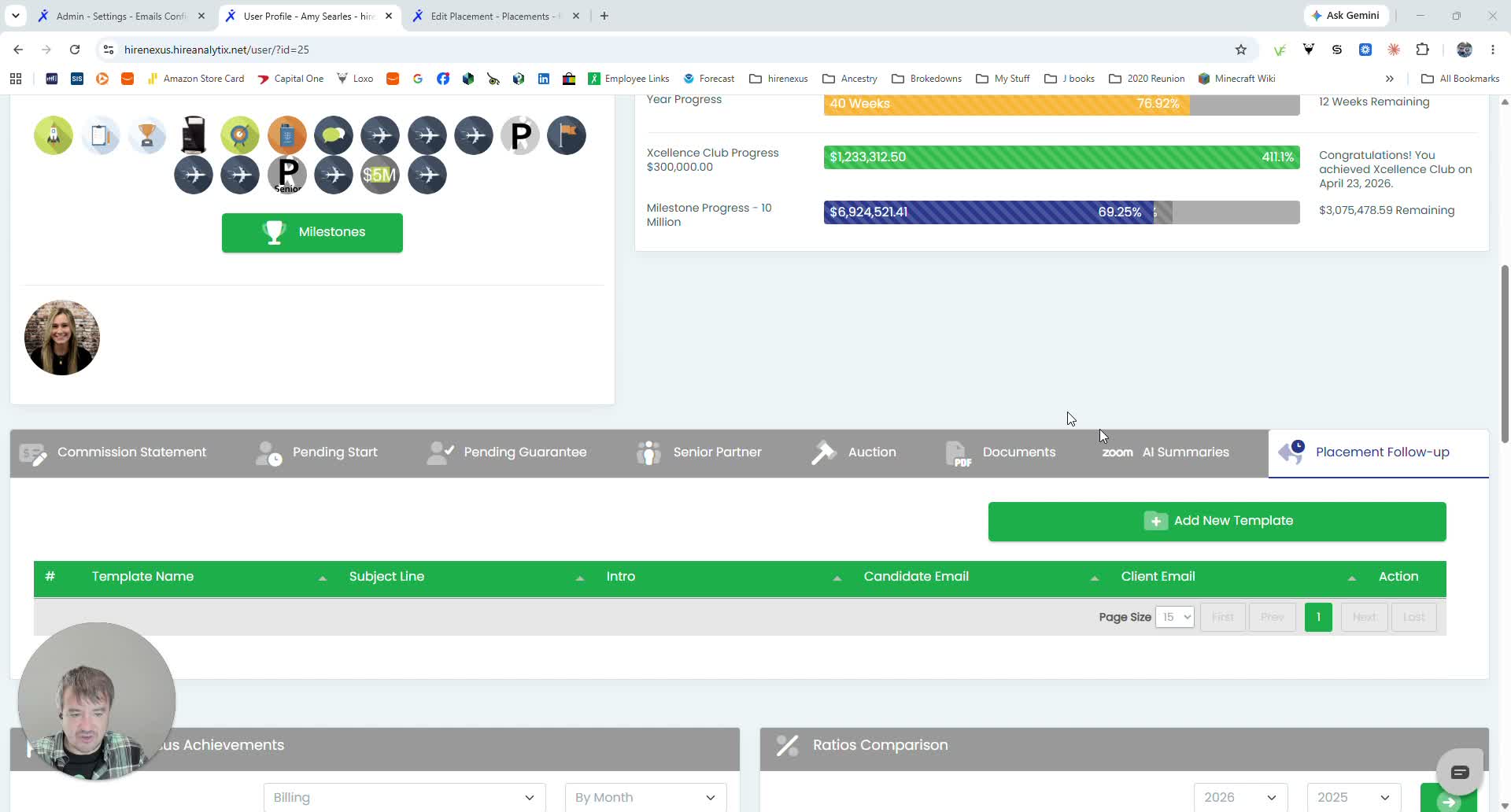Image resolution: width=1511 pixels, height=812 pixels.
Task: Open the Commission Statement tab
Action: coord(113,452)
